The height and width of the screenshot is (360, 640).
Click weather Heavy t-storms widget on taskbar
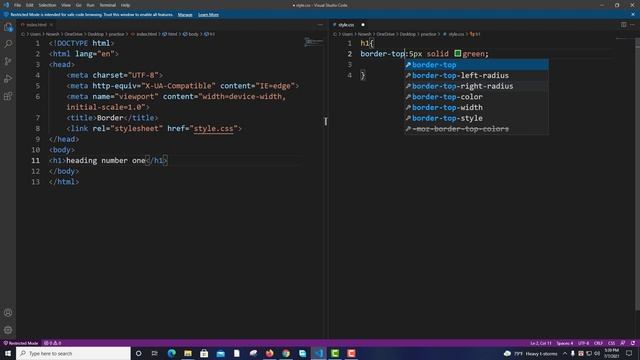click(x=530, y=353)
